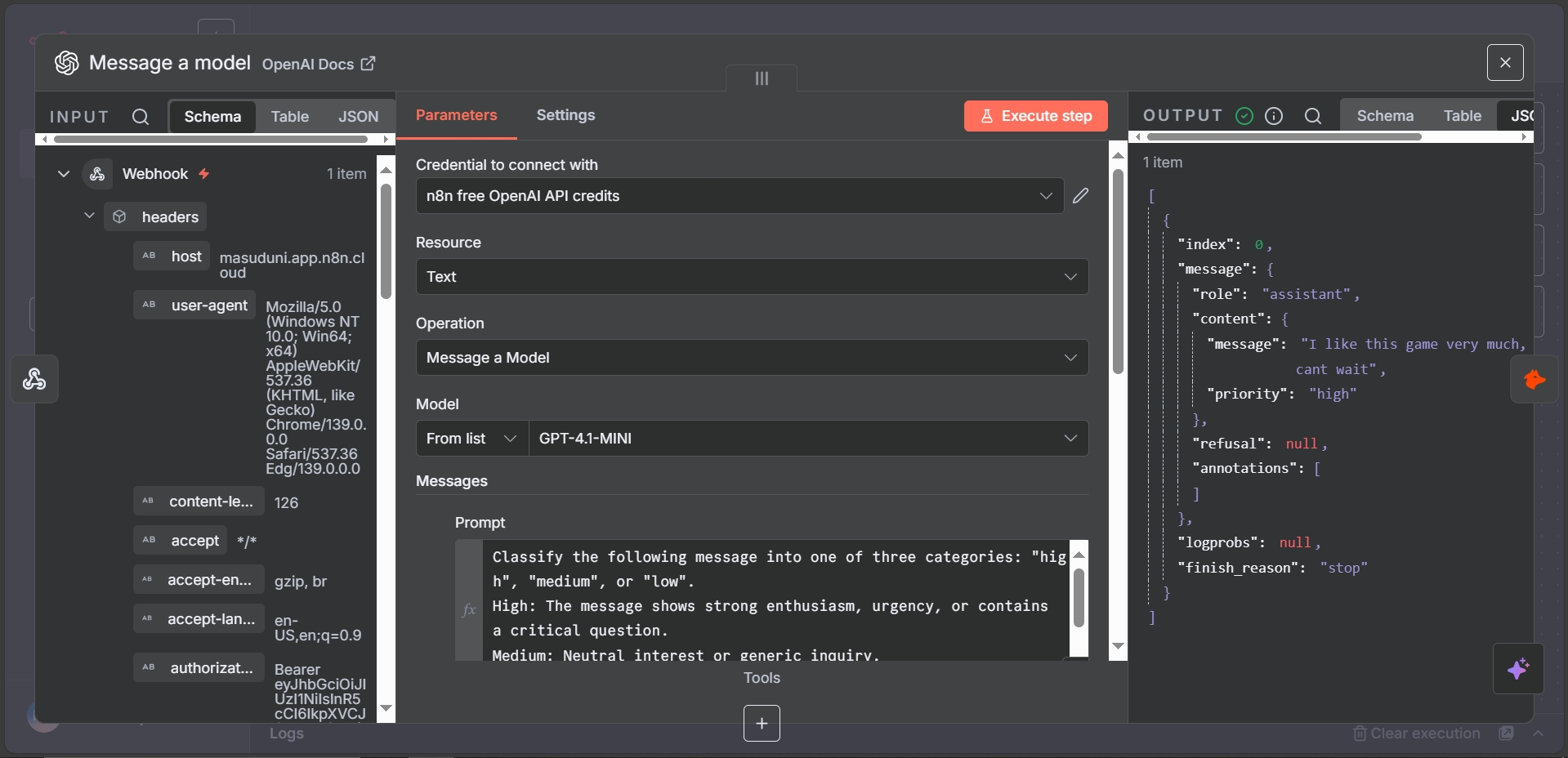Image resolution: width=1568 pixels, height=758 pixels.
Task: Edit the credential with pencil icon
Action: click(1080, 196)
